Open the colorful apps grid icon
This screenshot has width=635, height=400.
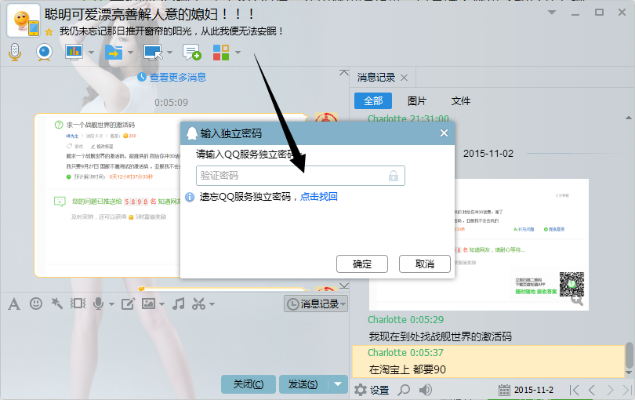221,52
